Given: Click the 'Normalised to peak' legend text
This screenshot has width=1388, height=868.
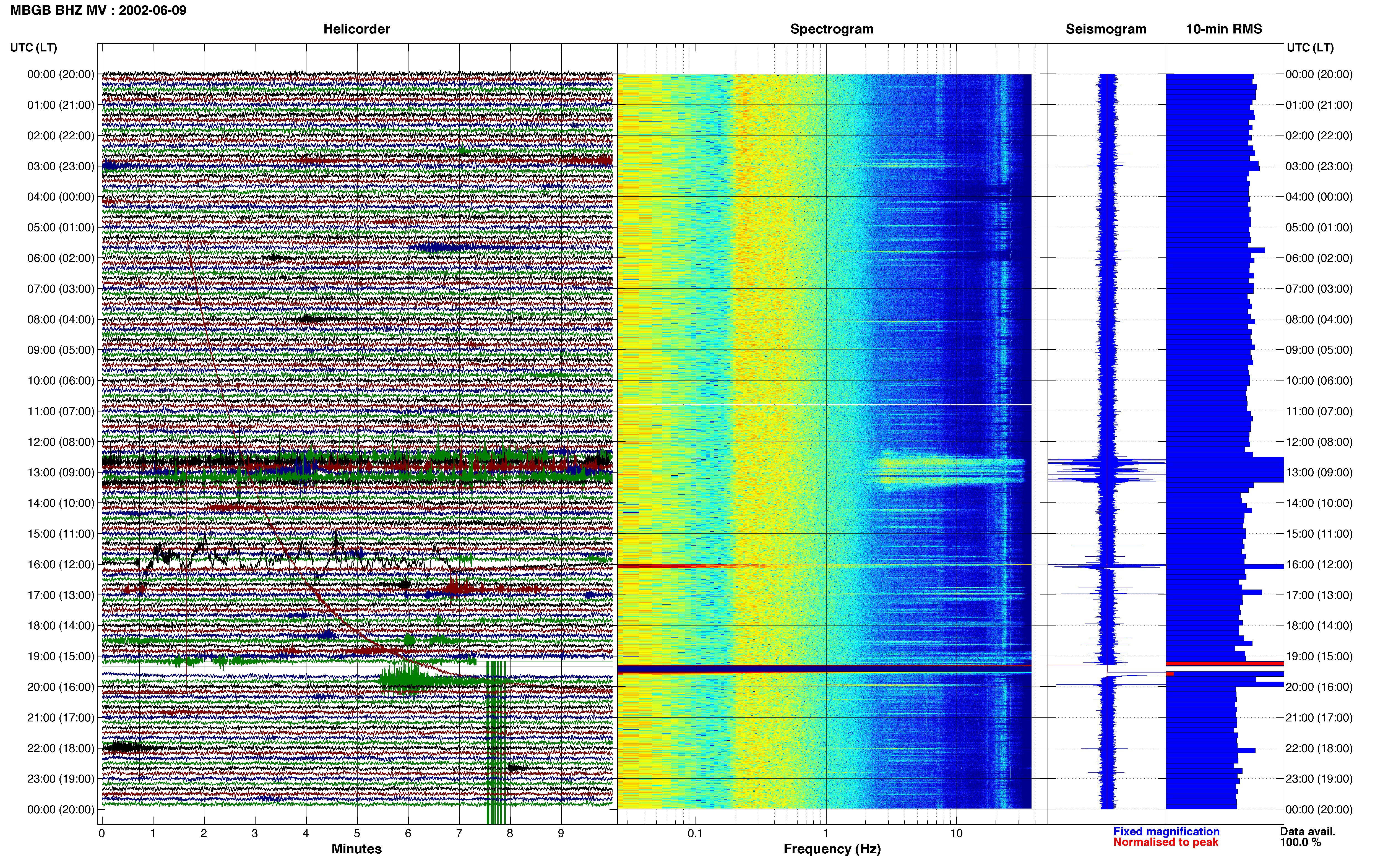Looking at the screenshot, I should point(1166,842).
